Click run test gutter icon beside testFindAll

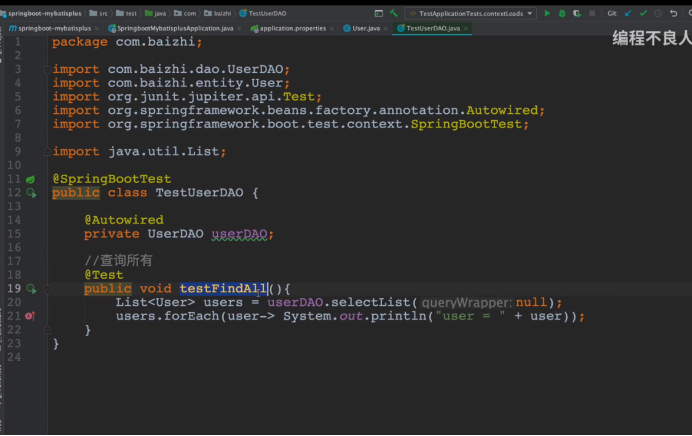pos(30,288)
